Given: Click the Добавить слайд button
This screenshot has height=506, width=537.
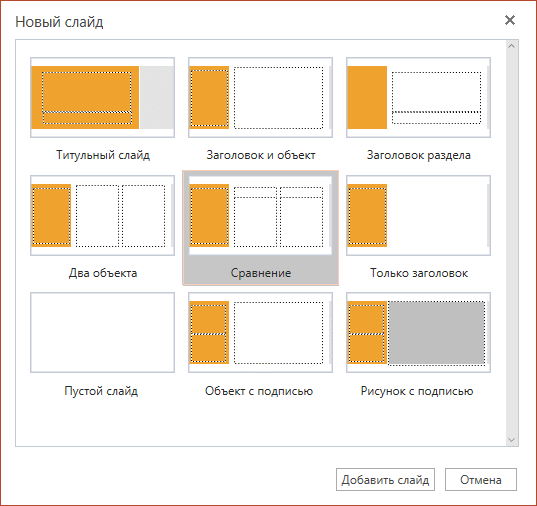Looking at the screenshot, I should point(385,480).
